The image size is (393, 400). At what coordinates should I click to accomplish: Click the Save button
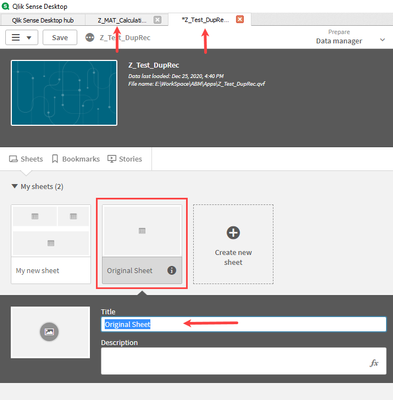coord(60,38)
